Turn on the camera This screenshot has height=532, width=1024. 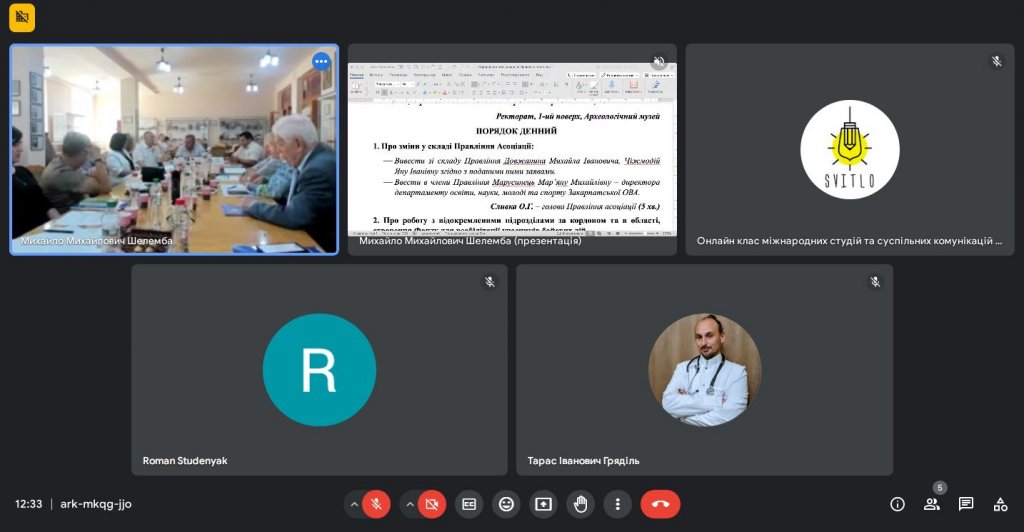click(432, 504)
